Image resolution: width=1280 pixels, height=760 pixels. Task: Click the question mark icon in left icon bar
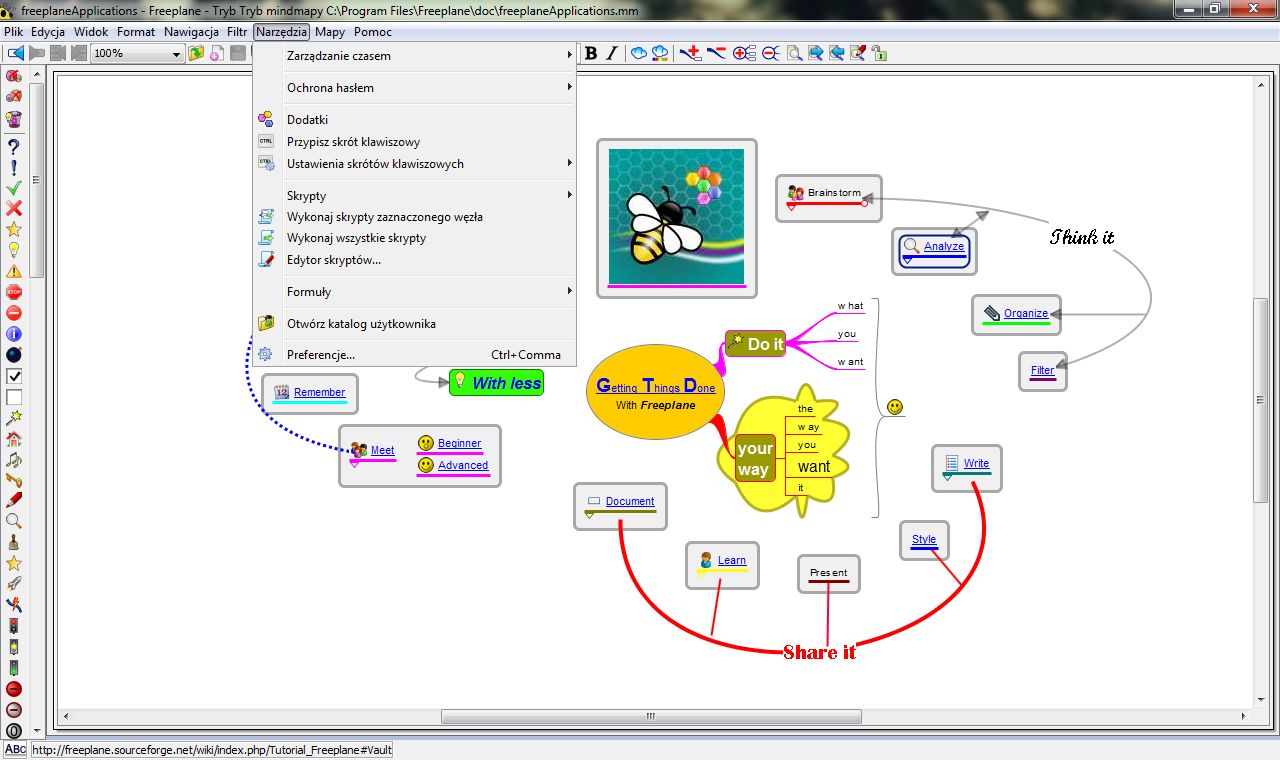[x=14, y=146]
